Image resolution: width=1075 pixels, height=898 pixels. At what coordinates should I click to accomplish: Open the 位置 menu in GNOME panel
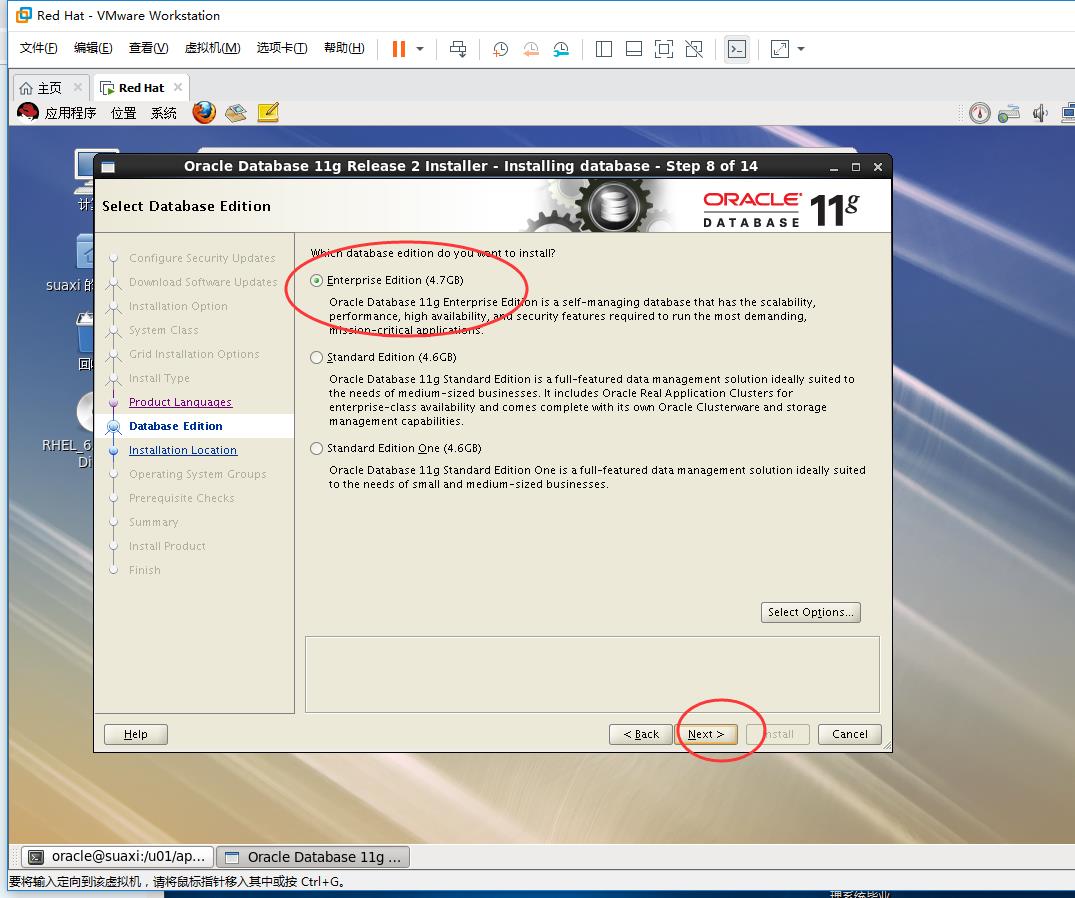pos(123,113)
